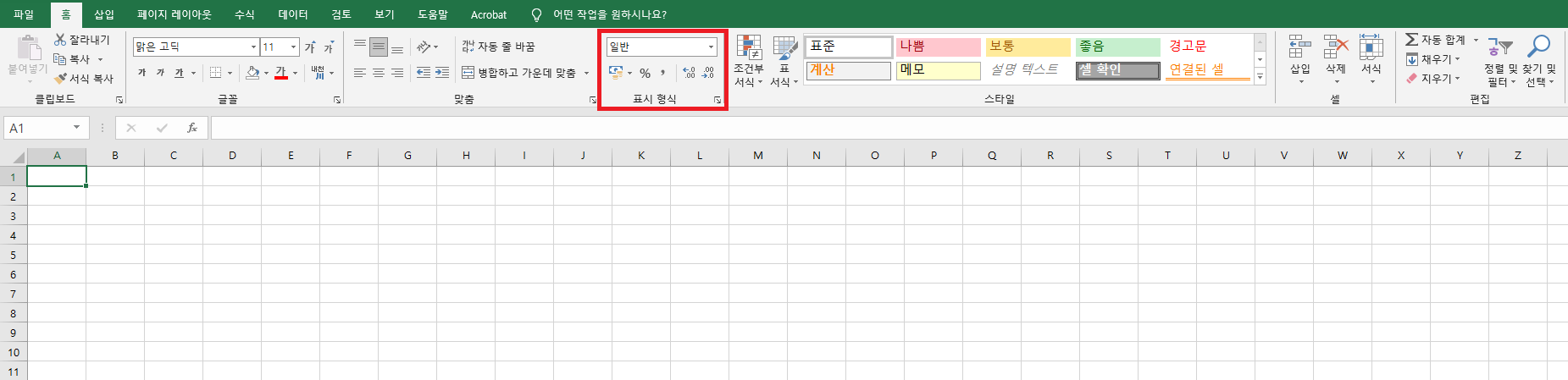1568x380 pixels.
Task: Apply the 셀 확인 cell style
Action: coord(1117,70)
